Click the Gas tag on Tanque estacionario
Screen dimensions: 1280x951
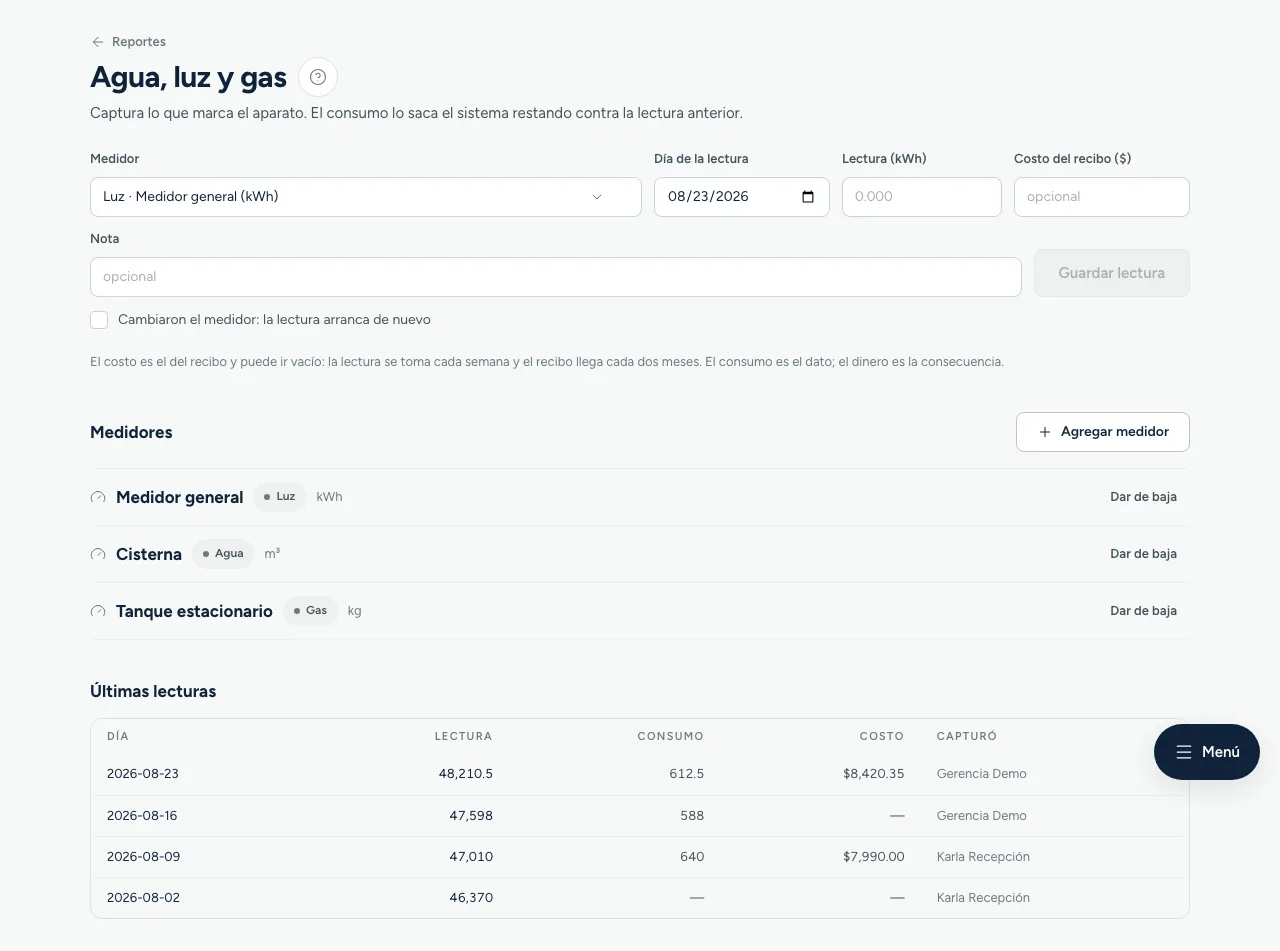click(310, 611)
